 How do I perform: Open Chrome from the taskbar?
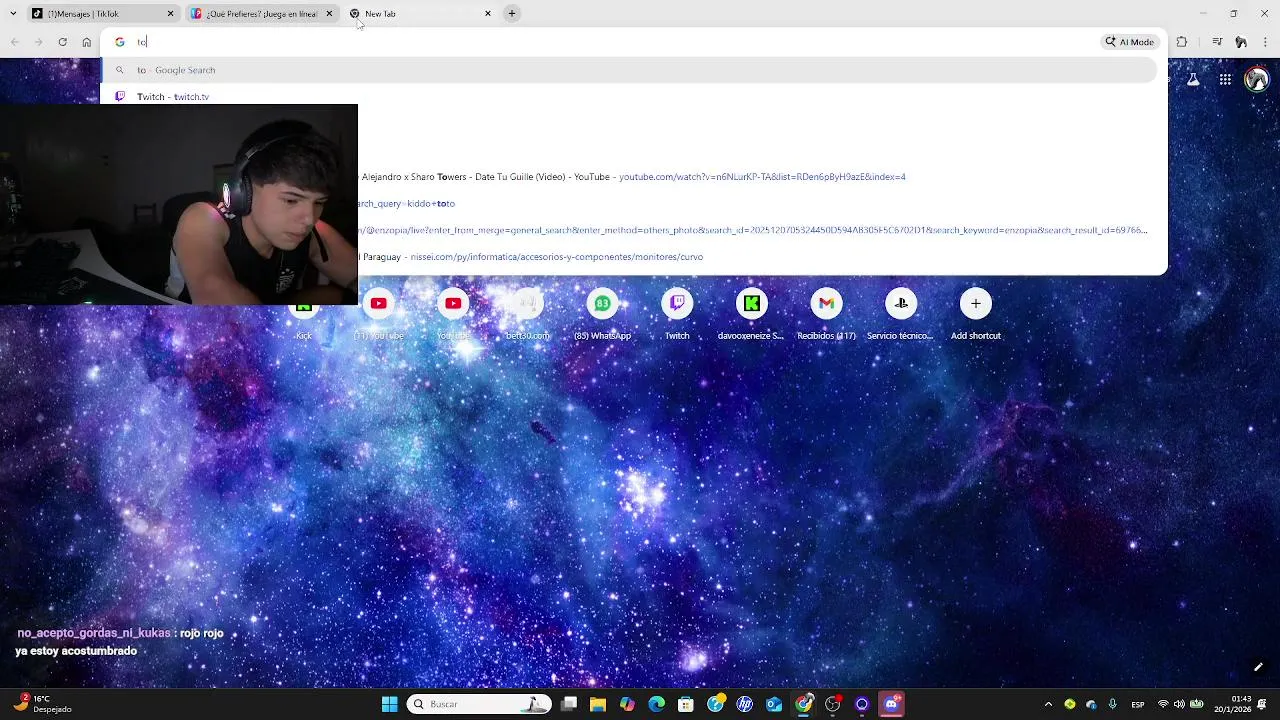pos(804,704)
